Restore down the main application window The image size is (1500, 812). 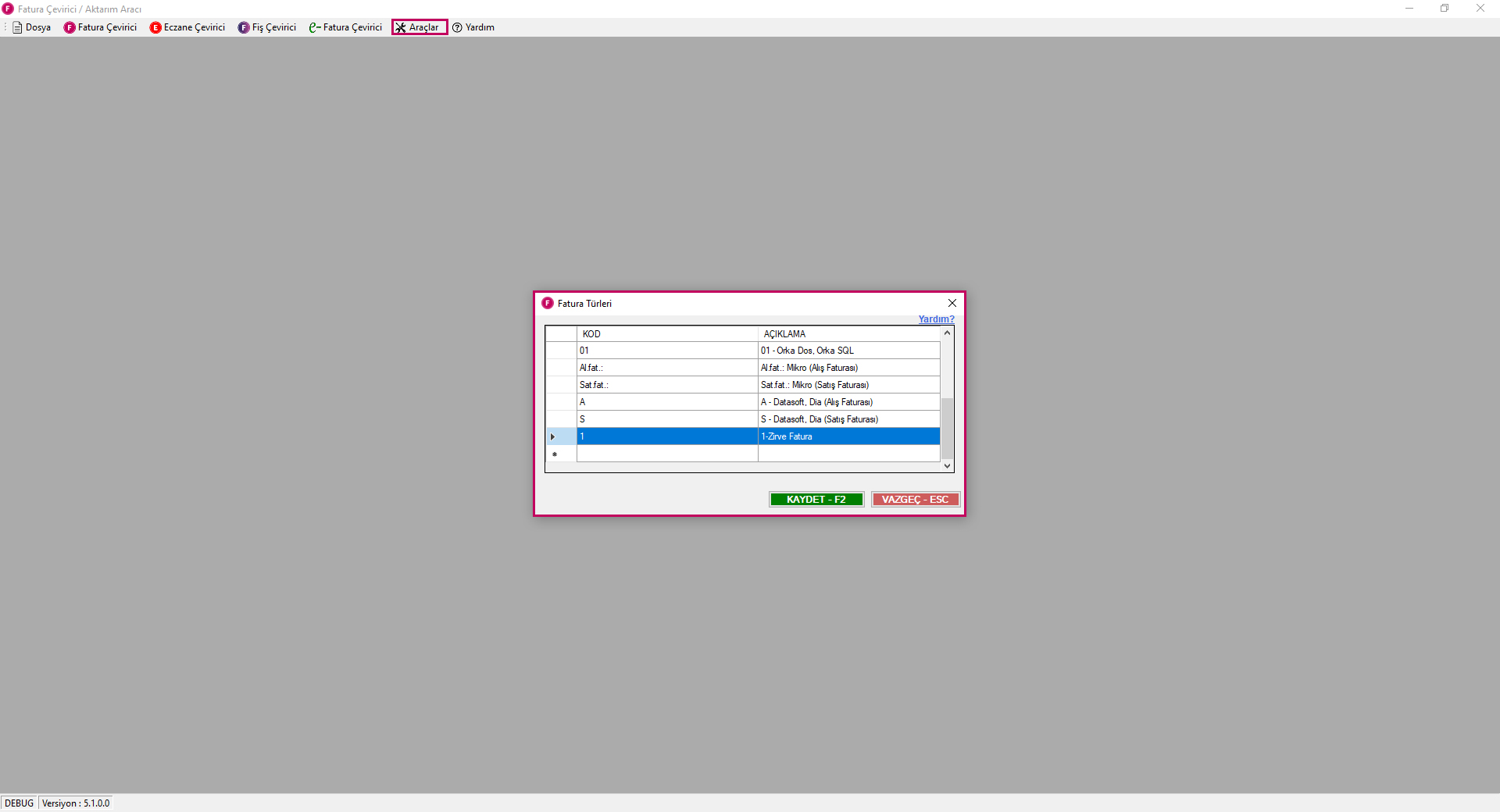[1445, 9]
